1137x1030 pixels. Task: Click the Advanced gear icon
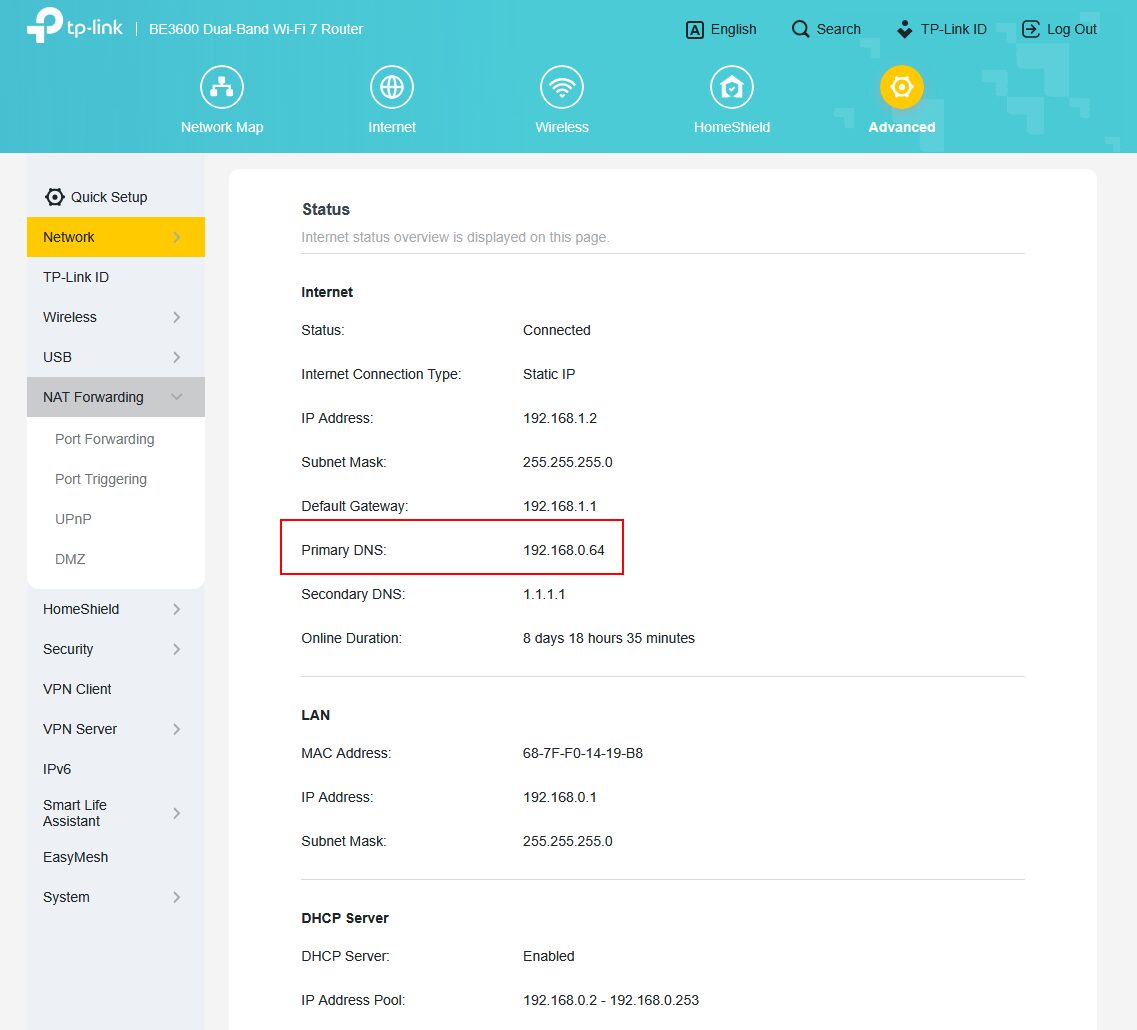coord(901,88)
